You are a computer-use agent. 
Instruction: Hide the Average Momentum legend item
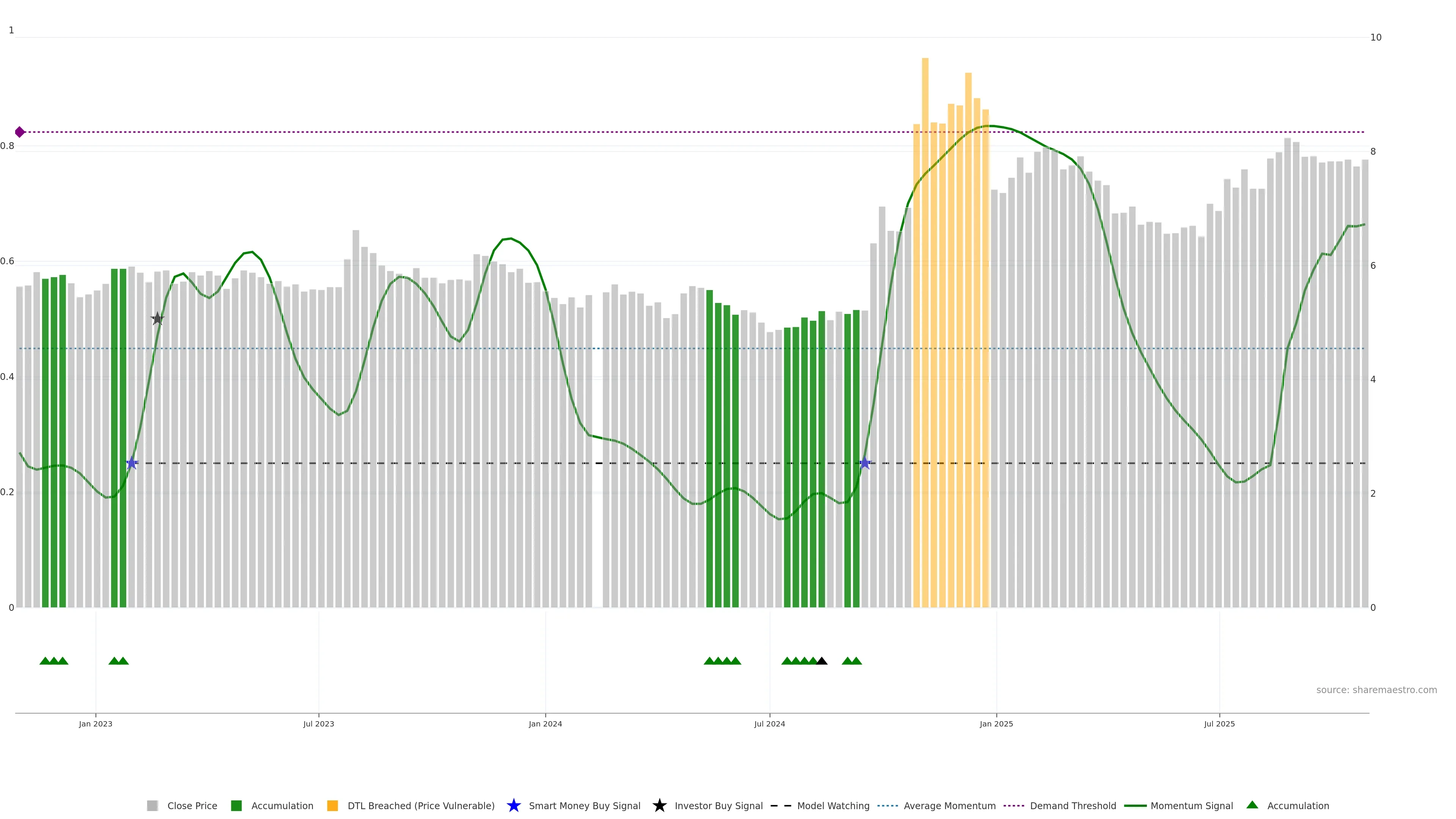click(949, 806)
